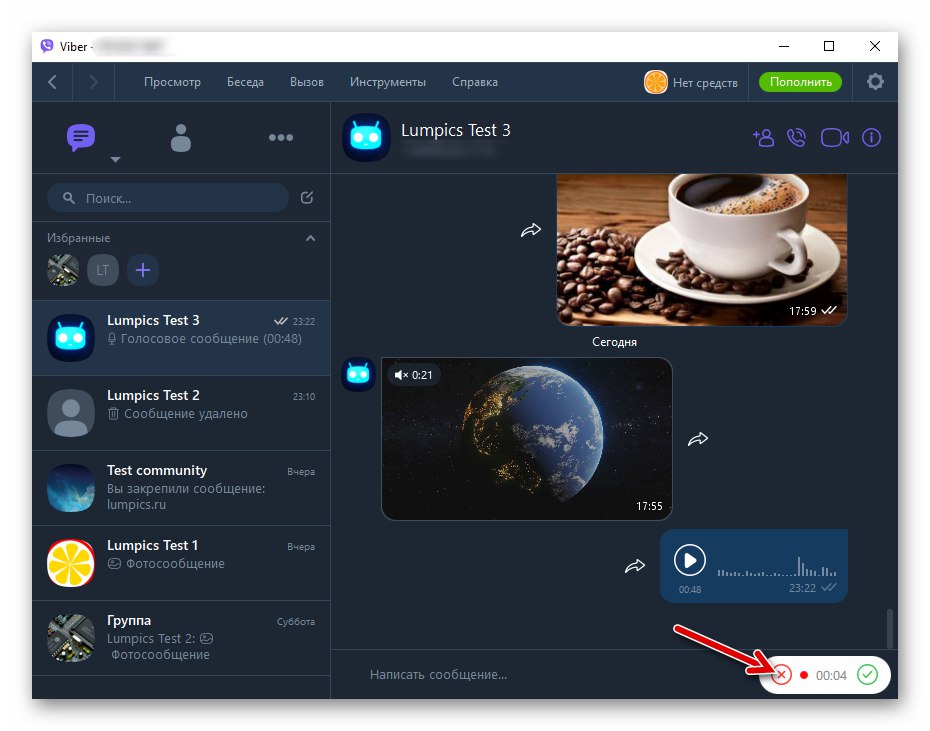Open the chats tab icon
930x731 pixels.
[81, 137]
